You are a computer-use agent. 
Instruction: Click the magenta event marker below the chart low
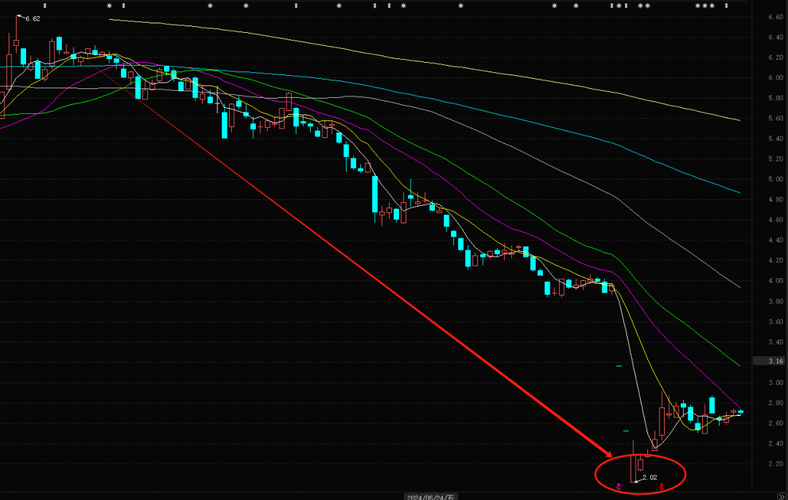tap(619, 487)
